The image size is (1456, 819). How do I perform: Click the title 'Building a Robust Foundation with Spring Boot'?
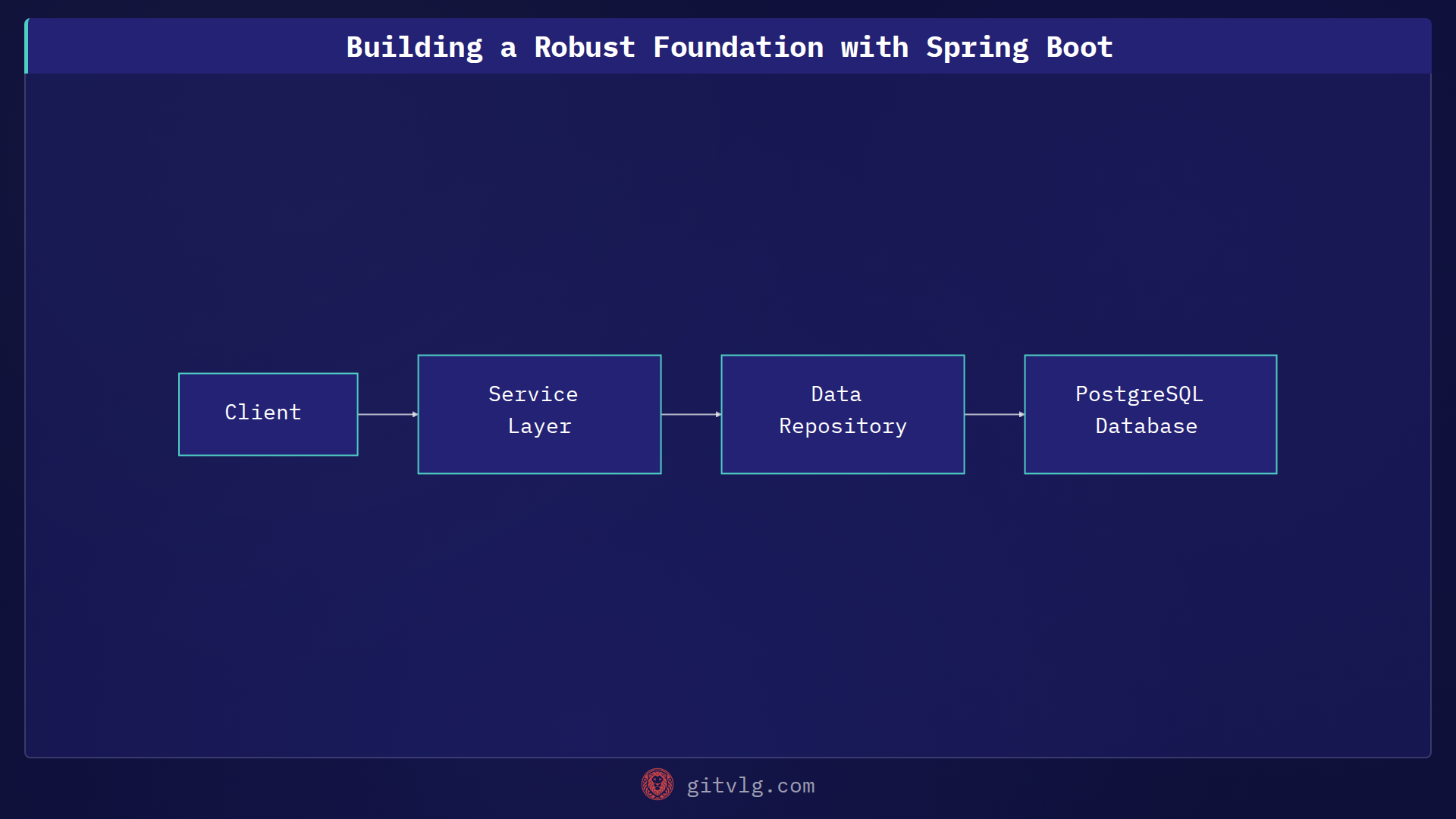730,47
